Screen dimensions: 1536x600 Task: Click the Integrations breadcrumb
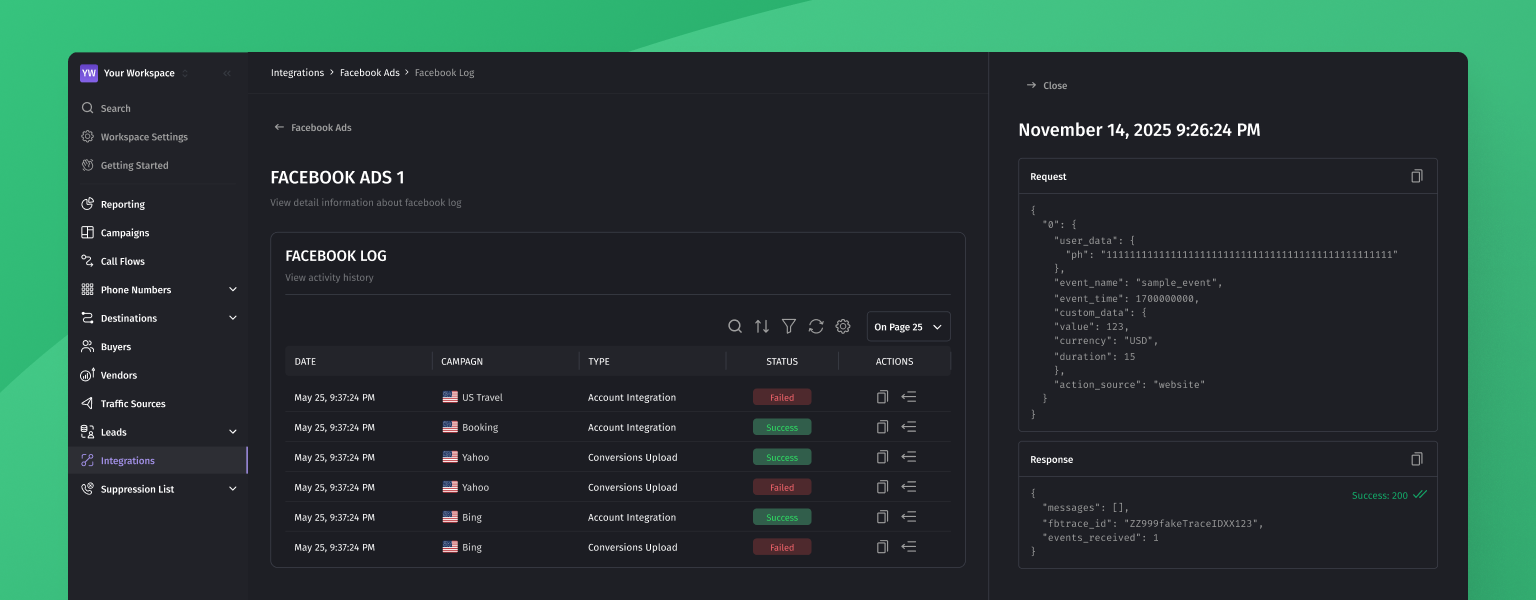point(297,73)
